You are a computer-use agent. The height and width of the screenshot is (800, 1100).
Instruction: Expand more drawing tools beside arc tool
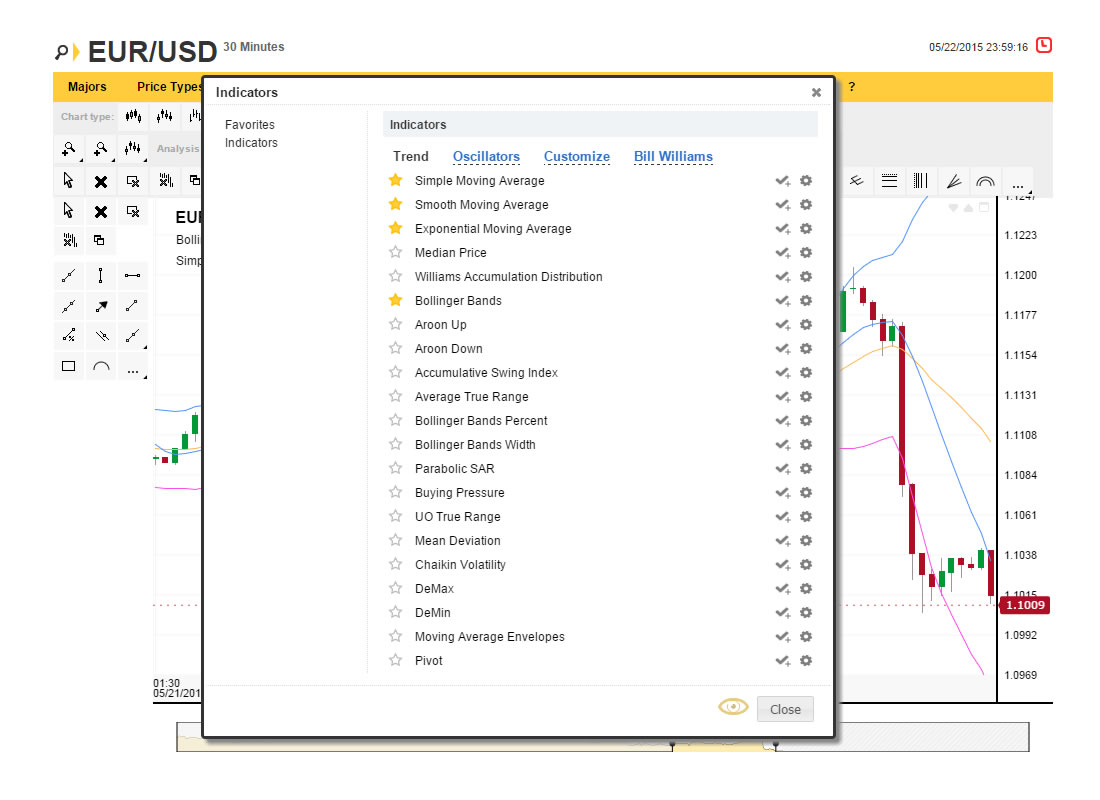point(132,367)
